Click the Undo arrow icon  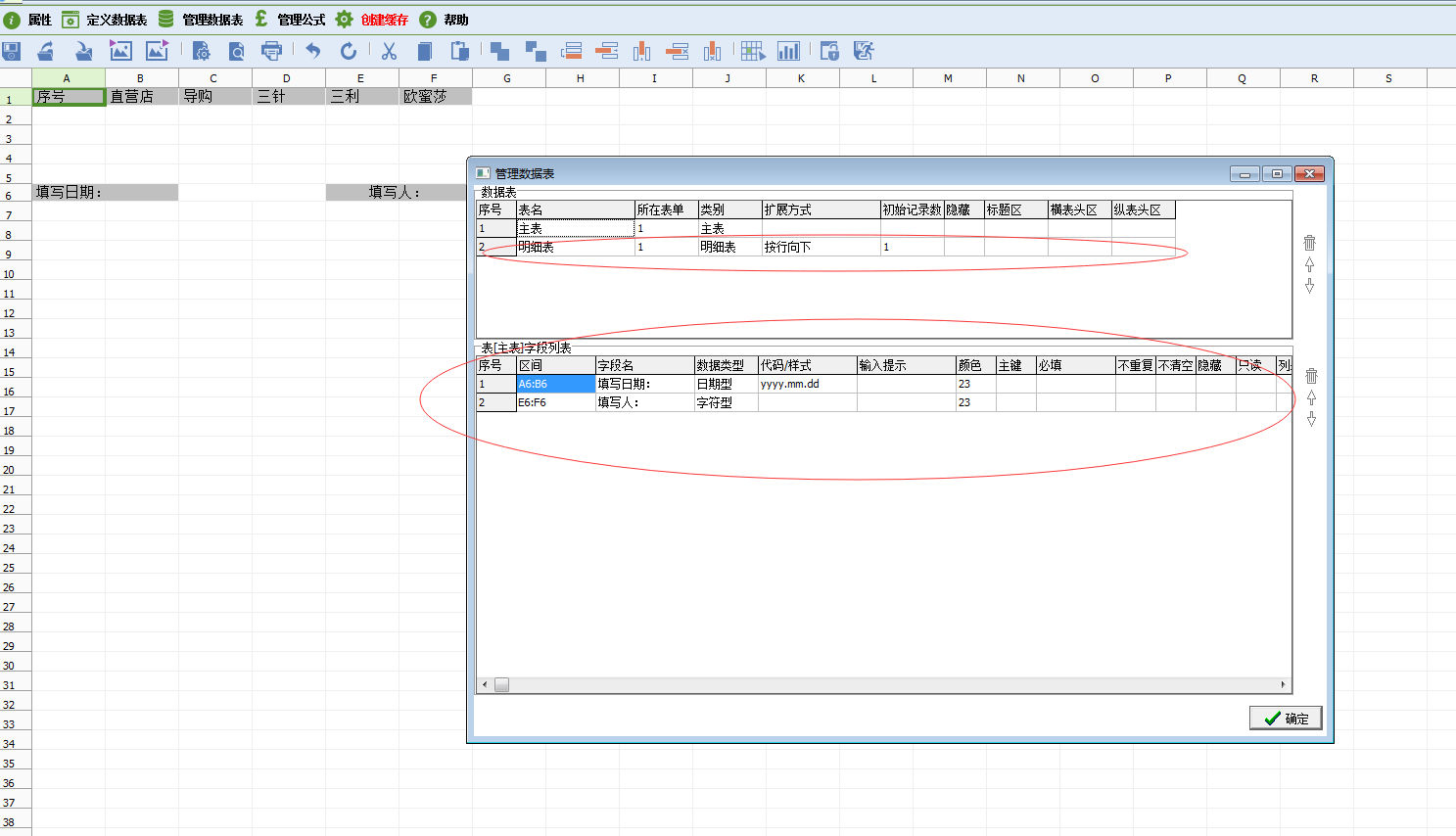pyautogui.click(x=313, y=51)
